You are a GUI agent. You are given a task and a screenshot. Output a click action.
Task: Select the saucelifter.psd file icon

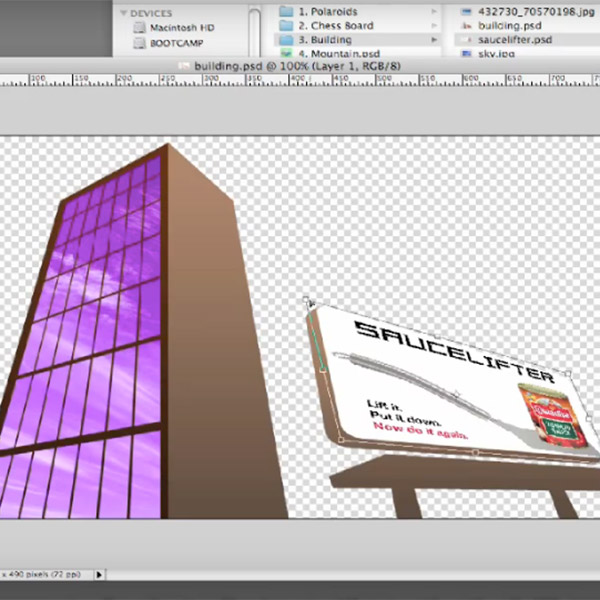[466, 40]
